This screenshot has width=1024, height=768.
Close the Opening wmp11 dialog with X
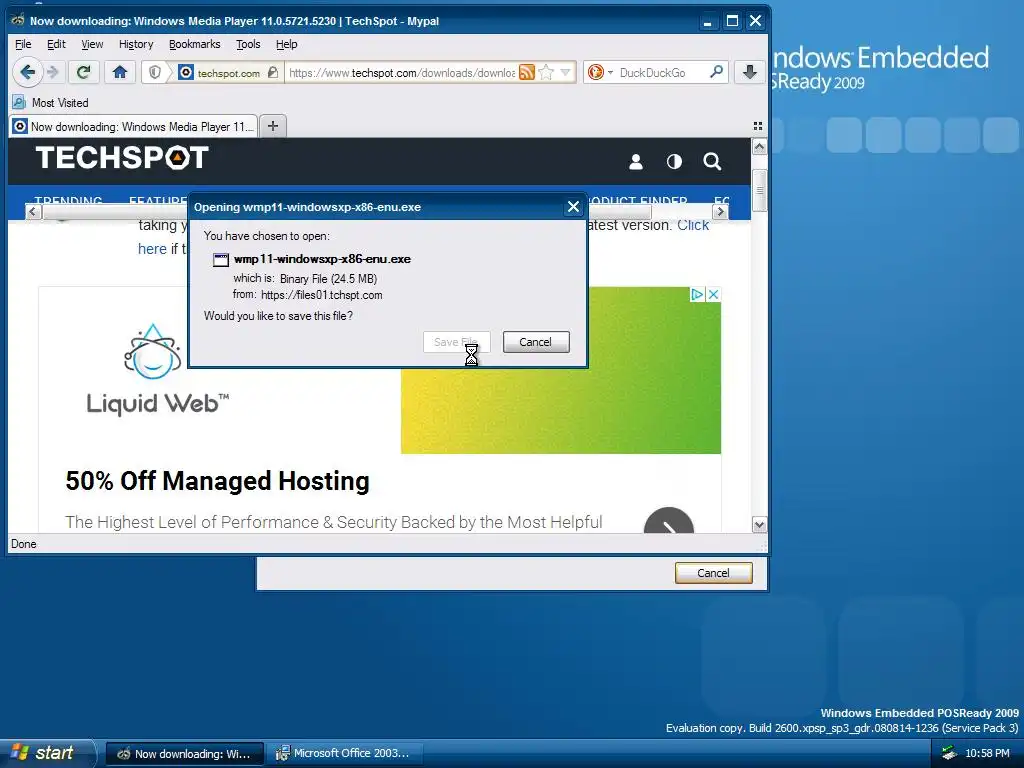(x=573, y=207)
